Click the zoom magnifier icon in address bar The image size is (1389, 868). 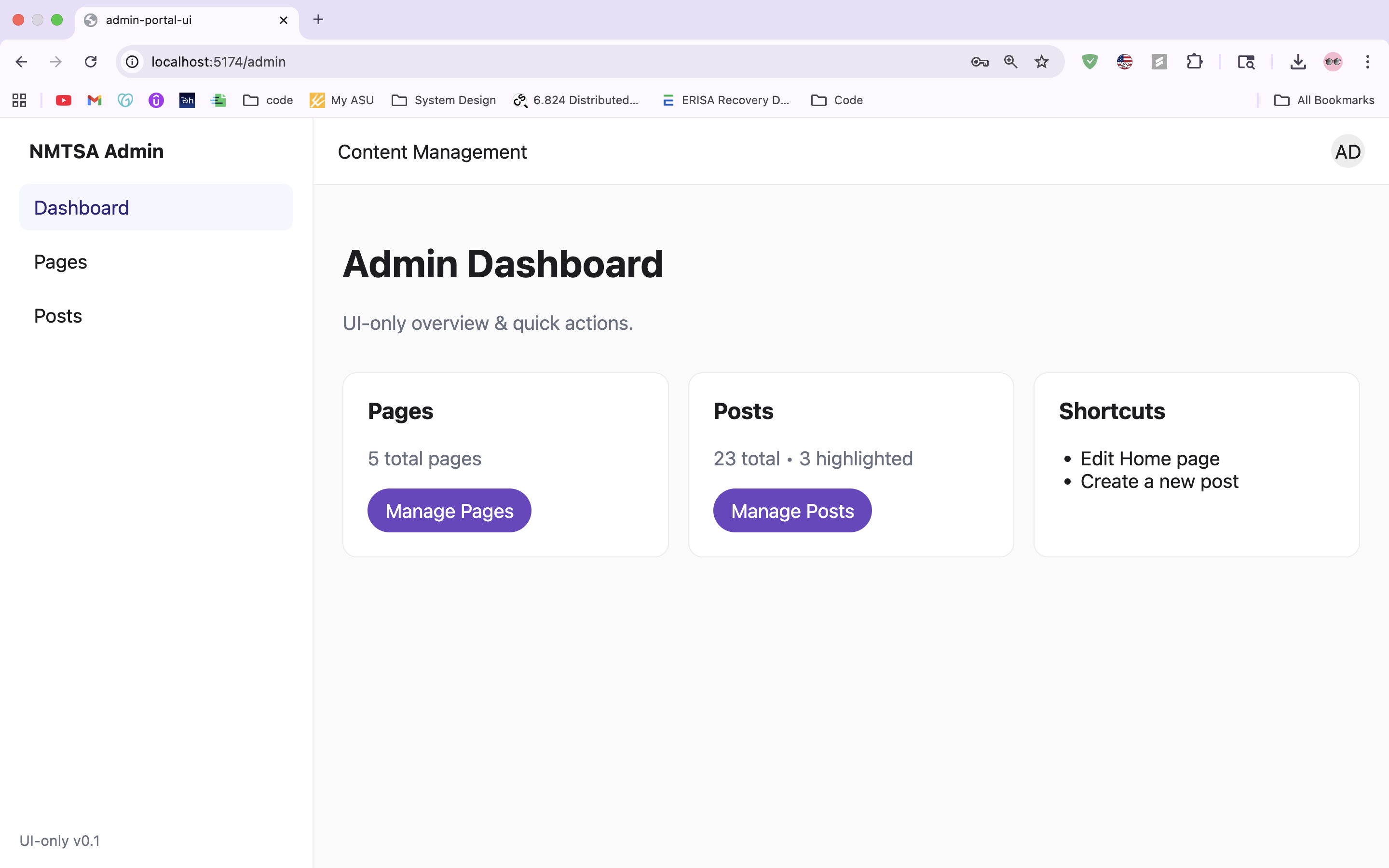click(x=1010, y=61)
